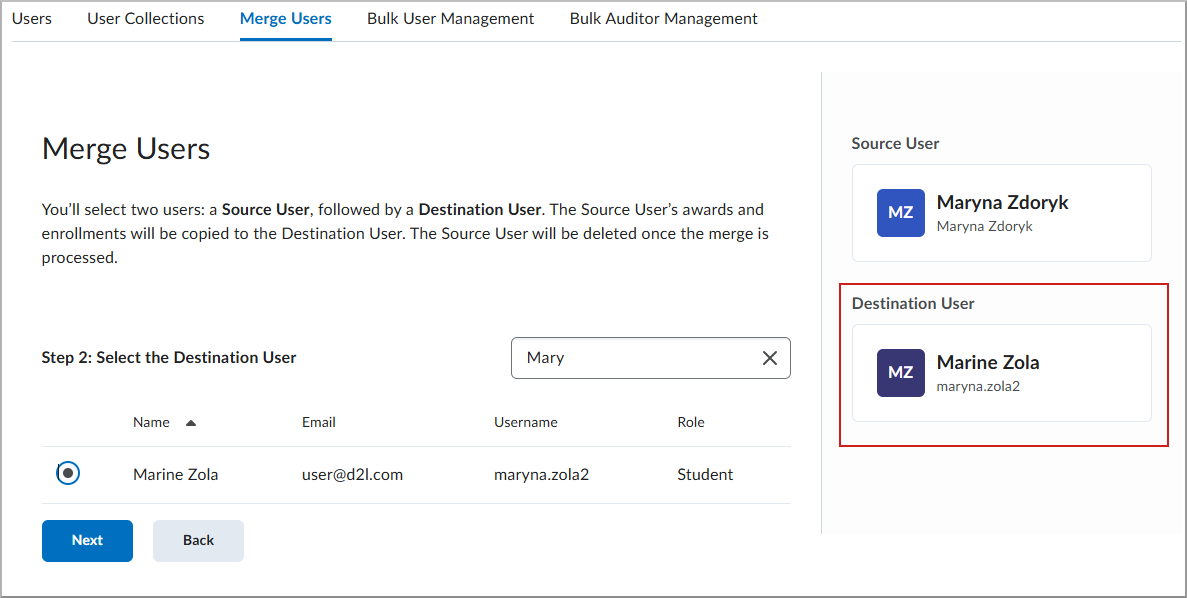Click the MZ avatar in Destination User card
This screenshot has height=598, width=1187.
click(x=899, y=372)
